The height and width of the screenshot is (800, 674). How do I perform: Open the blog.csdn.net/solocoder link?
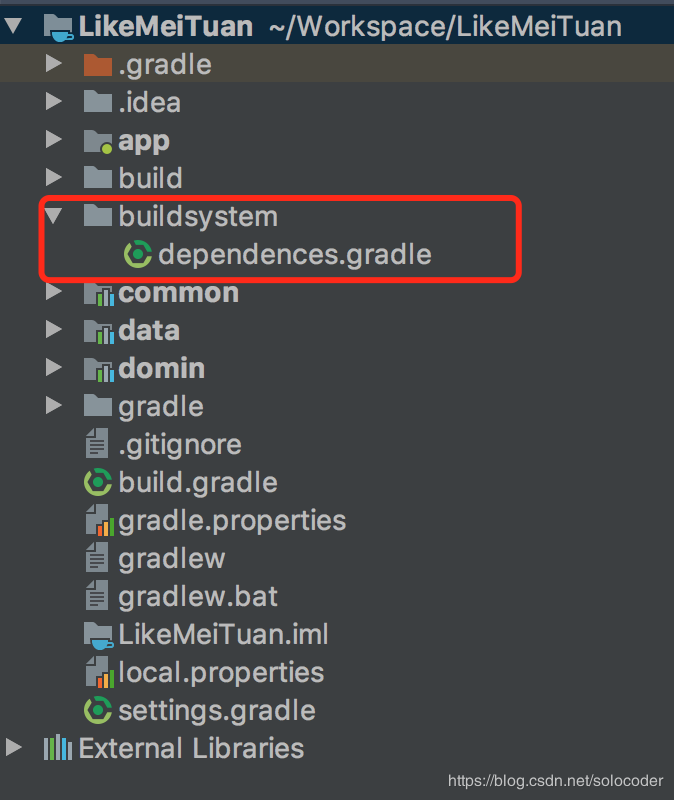point(556,781)
